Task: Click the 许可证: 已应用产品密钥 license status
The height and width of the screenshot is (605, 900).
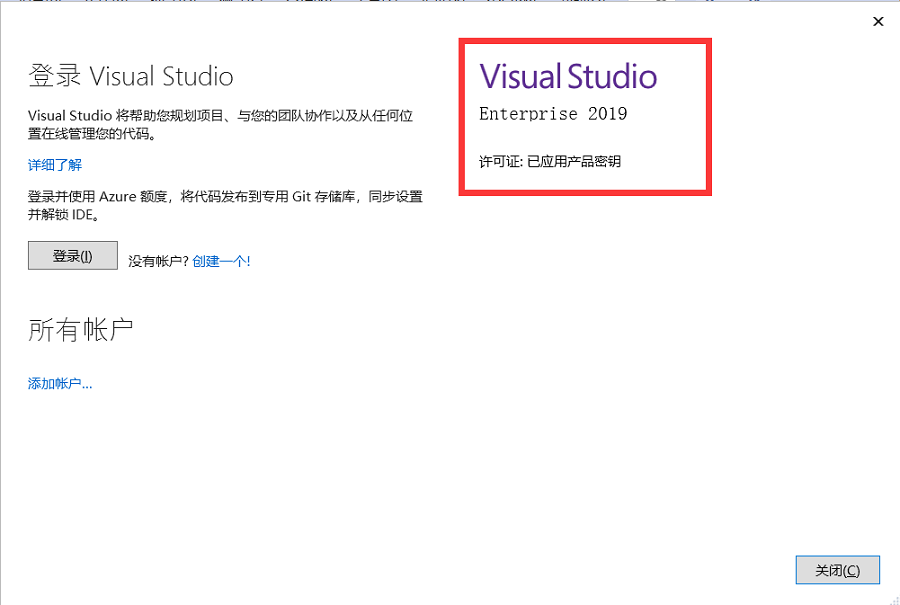Action: pos(550,161)
